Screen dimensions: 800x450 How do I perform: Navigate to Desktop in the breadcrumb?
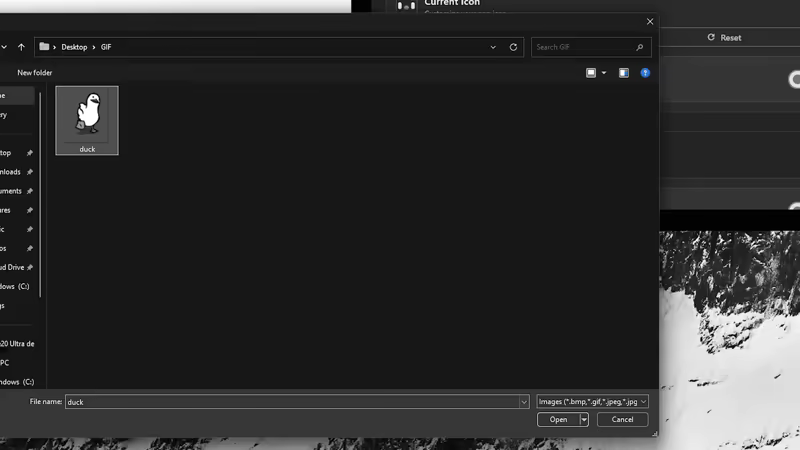[x=74, y=47]
